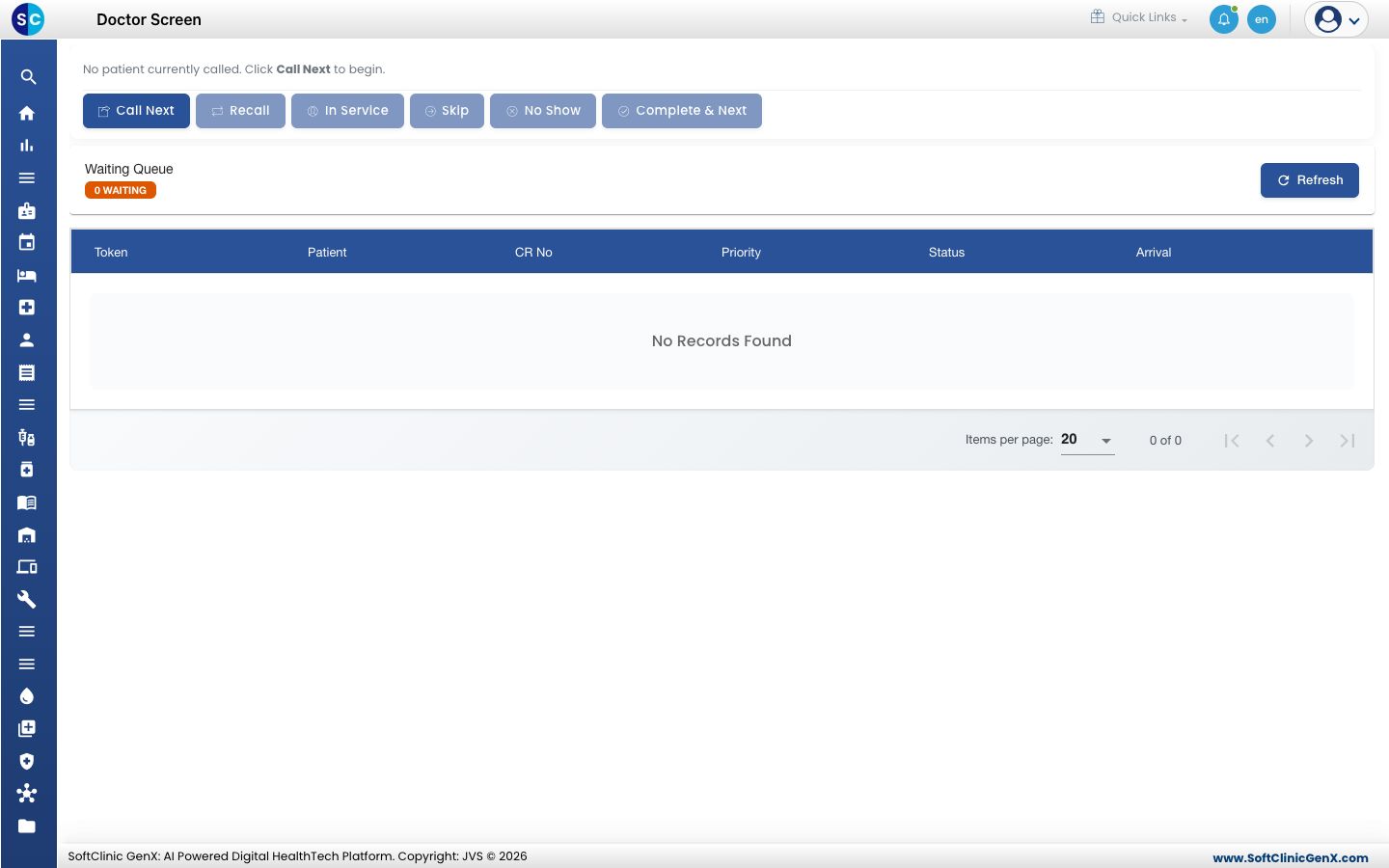The height and width of the screenshot is (868, 1389).
Task: Click the notification bell icon
Action: click(1223, 19)
